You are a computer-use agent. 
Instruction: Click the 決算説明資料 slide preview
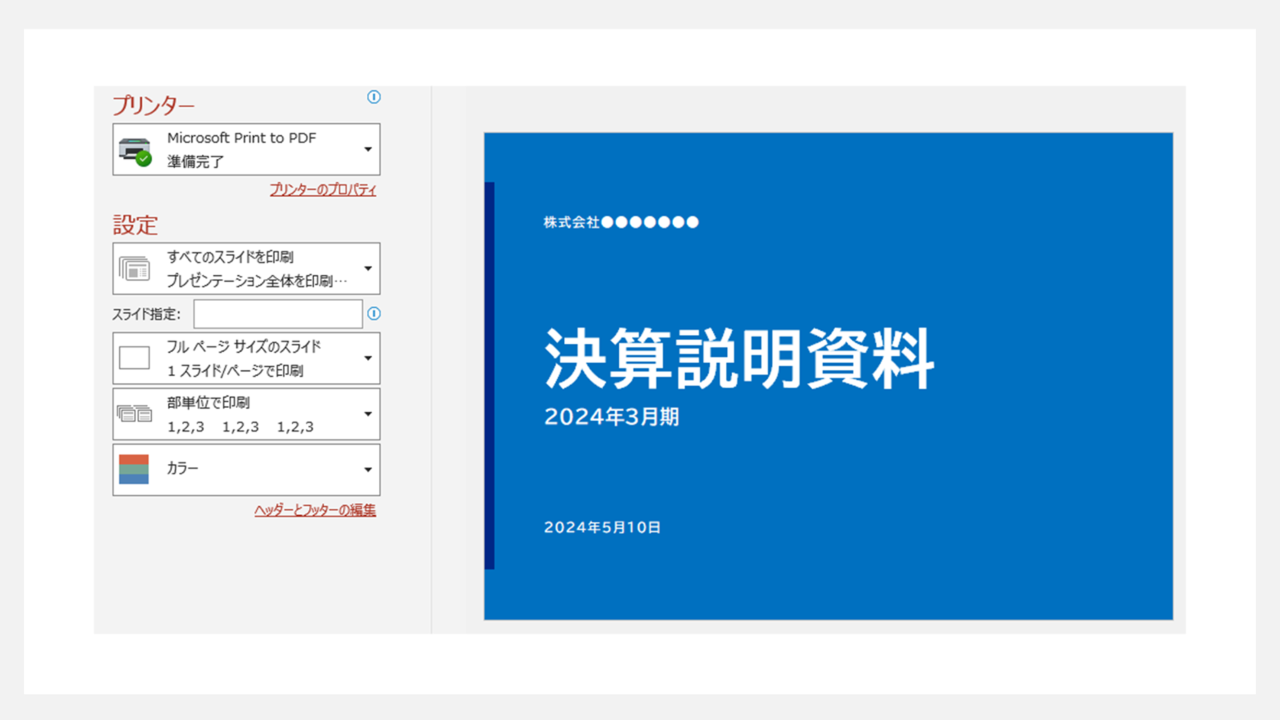828,376
